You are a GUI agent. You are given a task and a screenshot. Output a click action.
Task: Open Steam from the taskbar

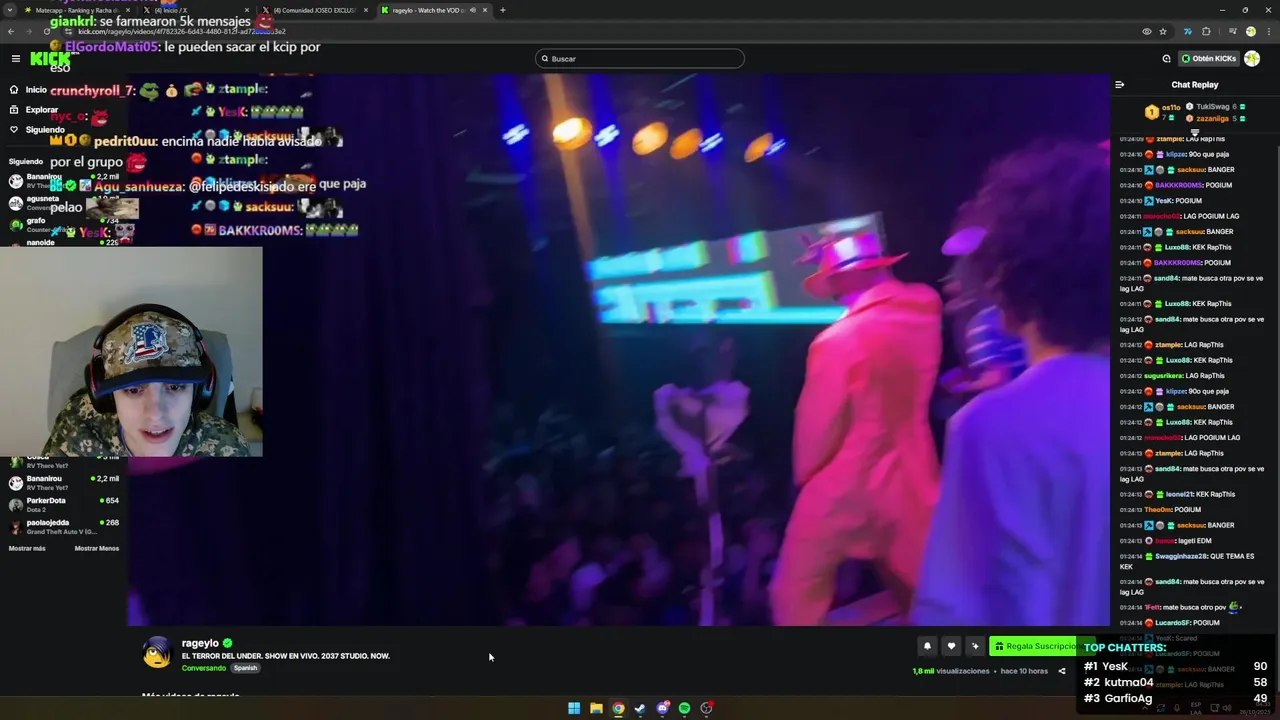[x=640, y=708]
